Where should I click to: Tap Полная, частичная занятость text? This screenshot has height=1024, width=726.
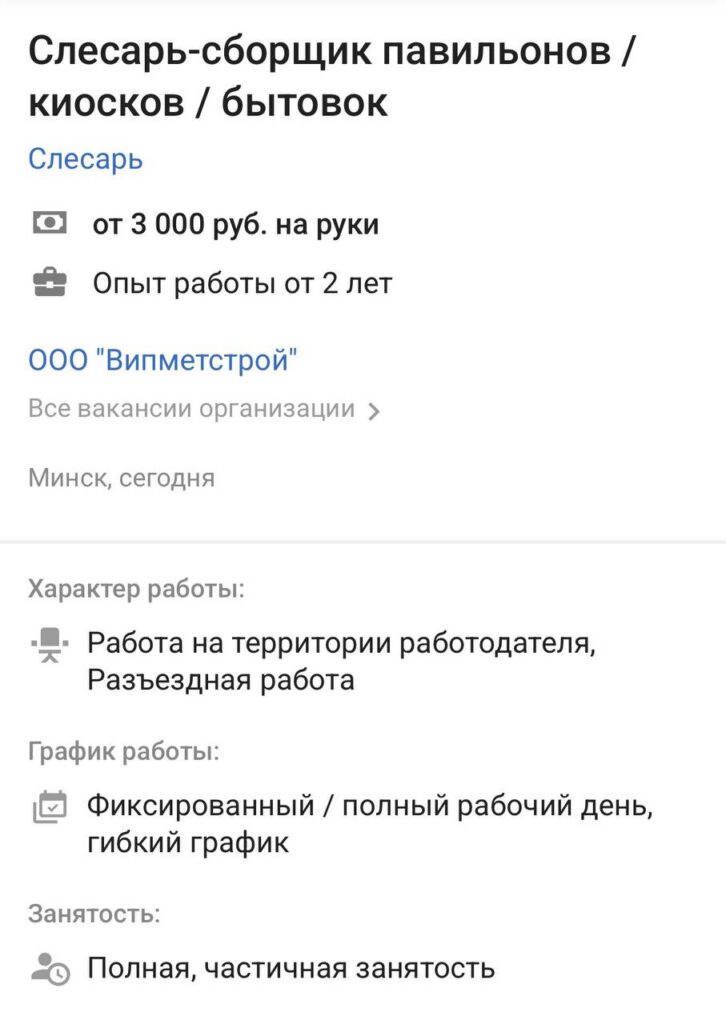[291, 968]
